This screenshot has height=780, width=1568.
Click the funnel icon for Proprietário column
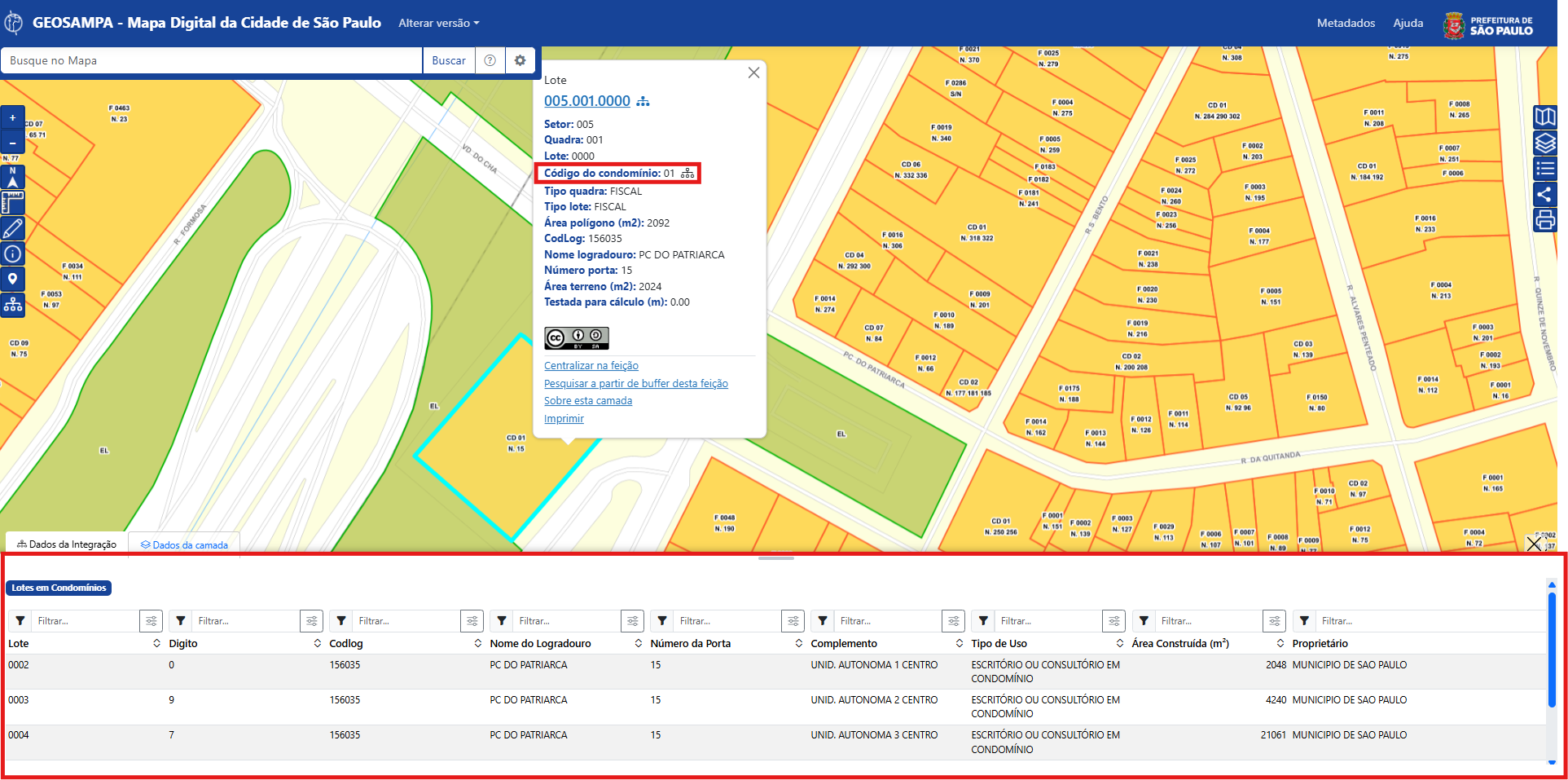tap(1304, 621)
